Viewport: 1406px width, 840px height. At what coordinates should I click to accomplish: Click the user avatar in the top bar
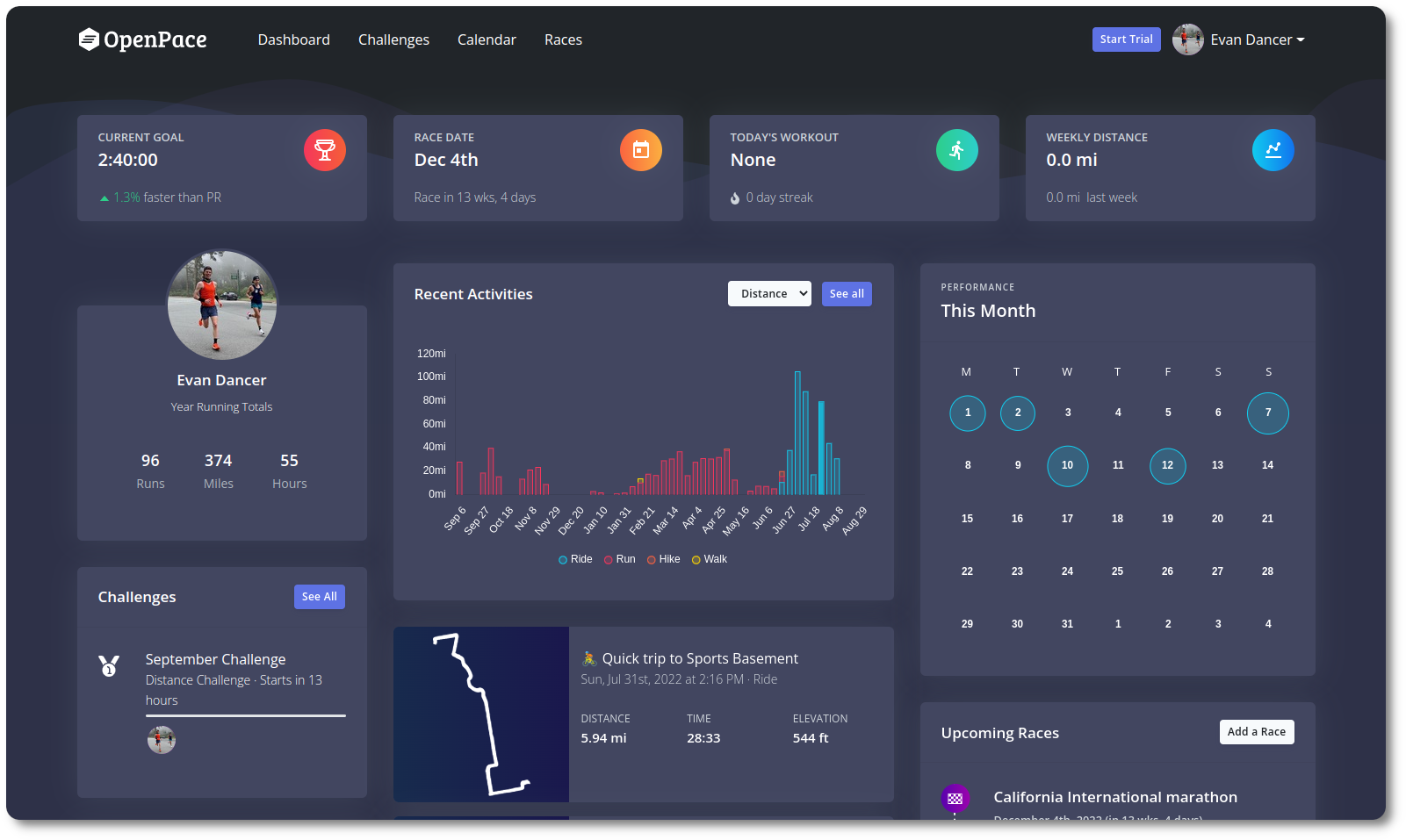pos(1188,39)
